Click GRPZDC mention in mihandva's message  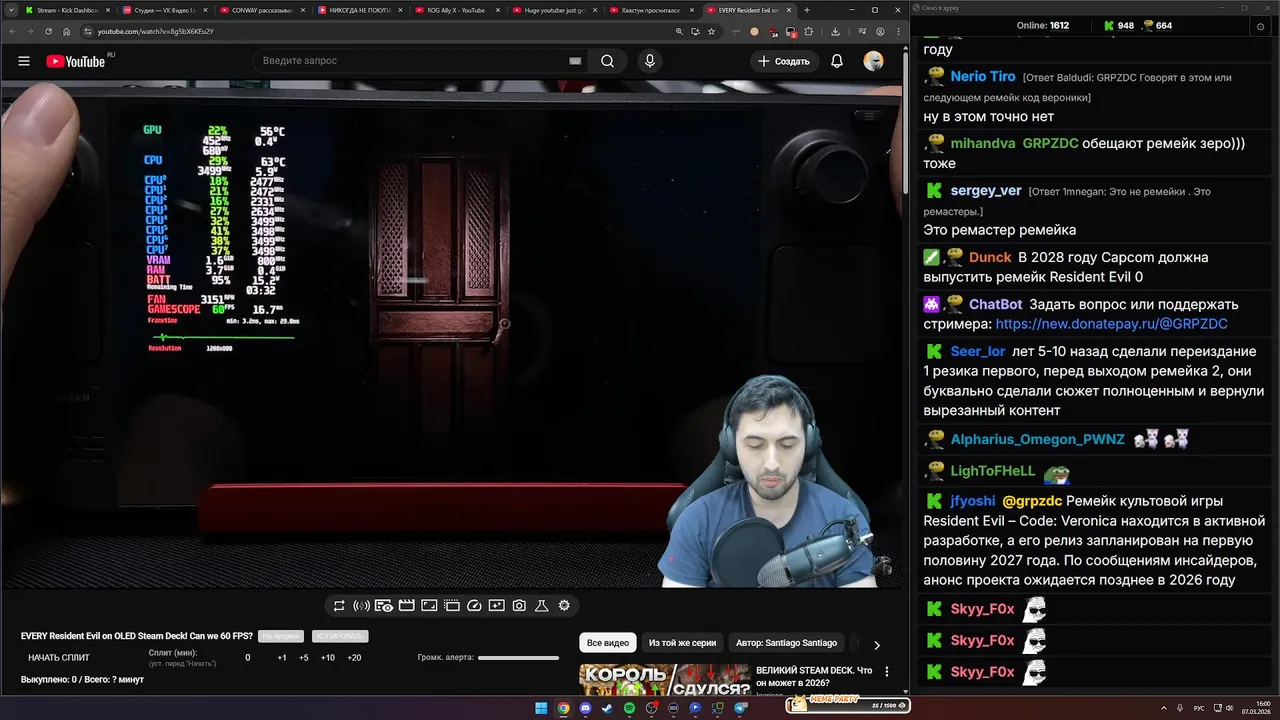[x=1050, y=143]
